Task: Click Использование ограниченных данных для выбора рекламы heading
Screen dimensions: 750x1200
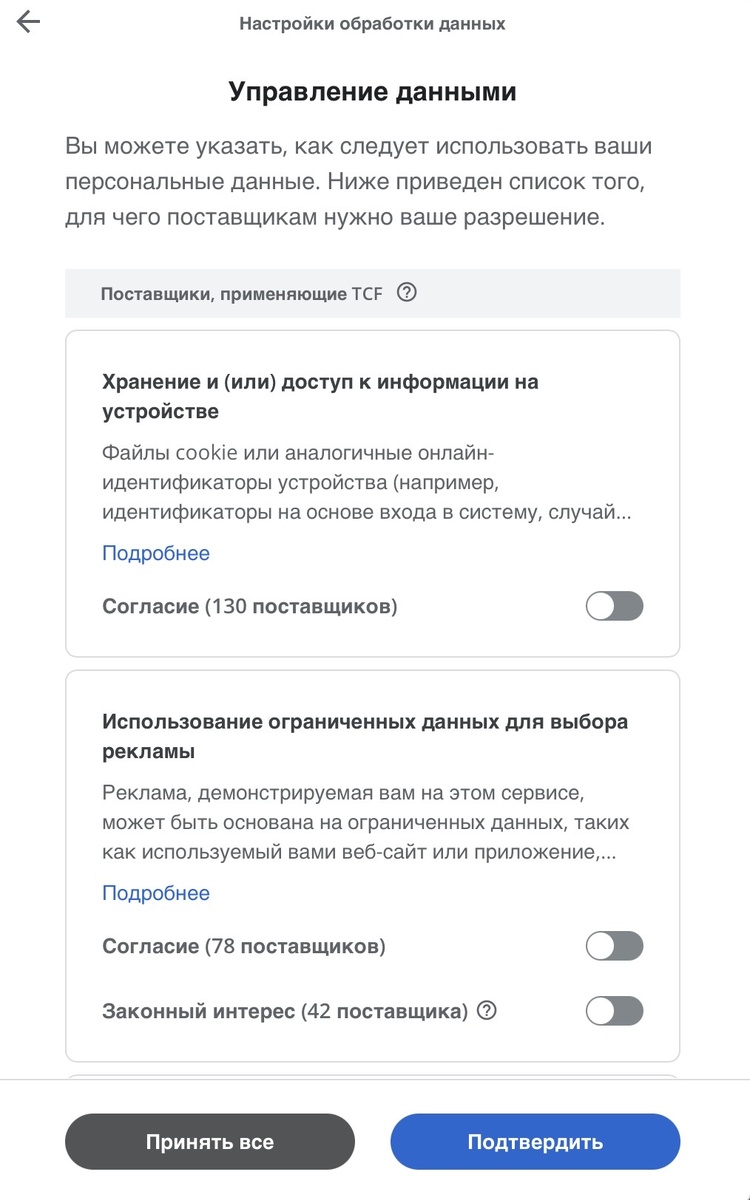Action: tap(364, 736)
